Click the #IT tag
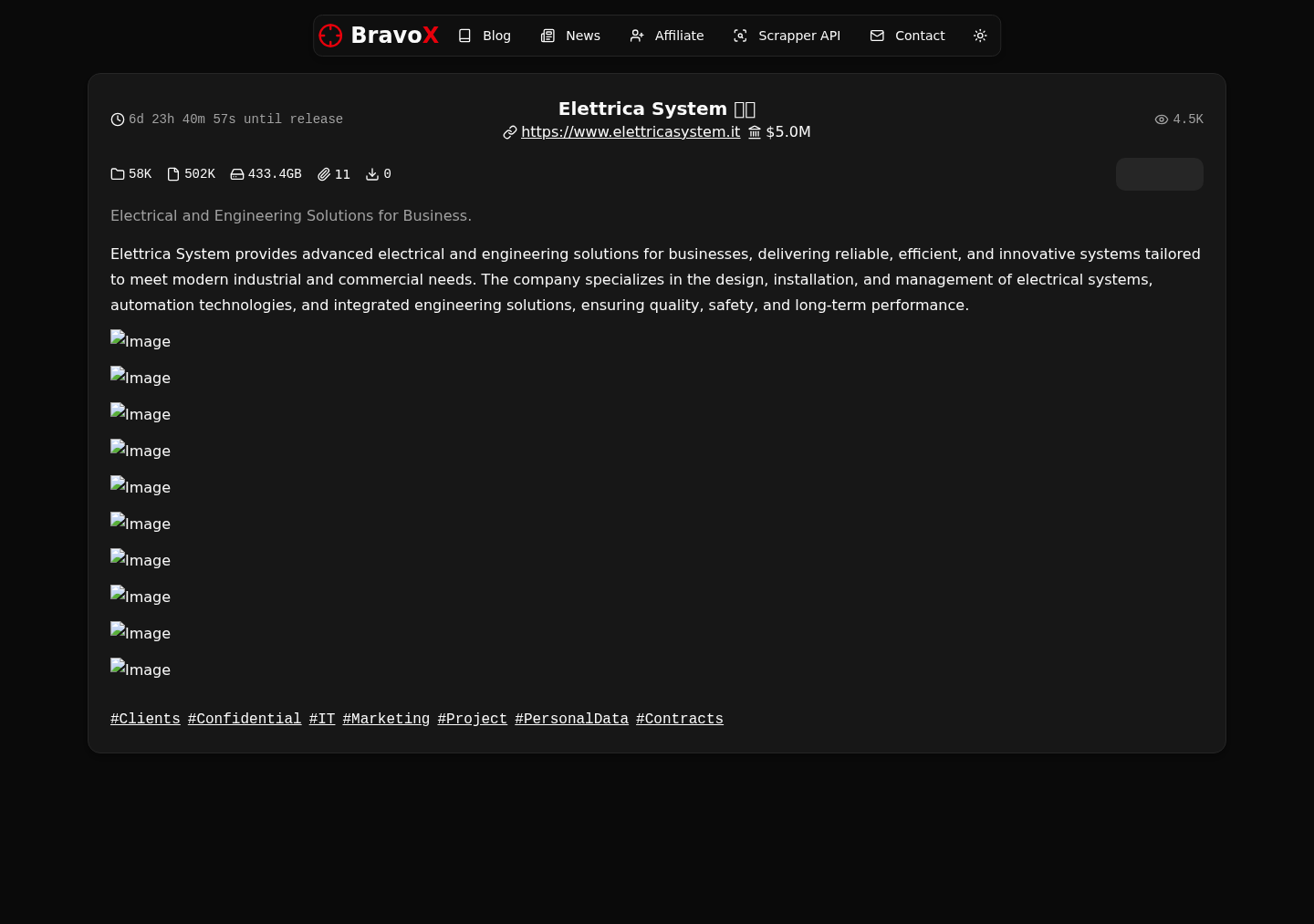The width and height of the screenshot is (1314, 924). pos(322,719)
